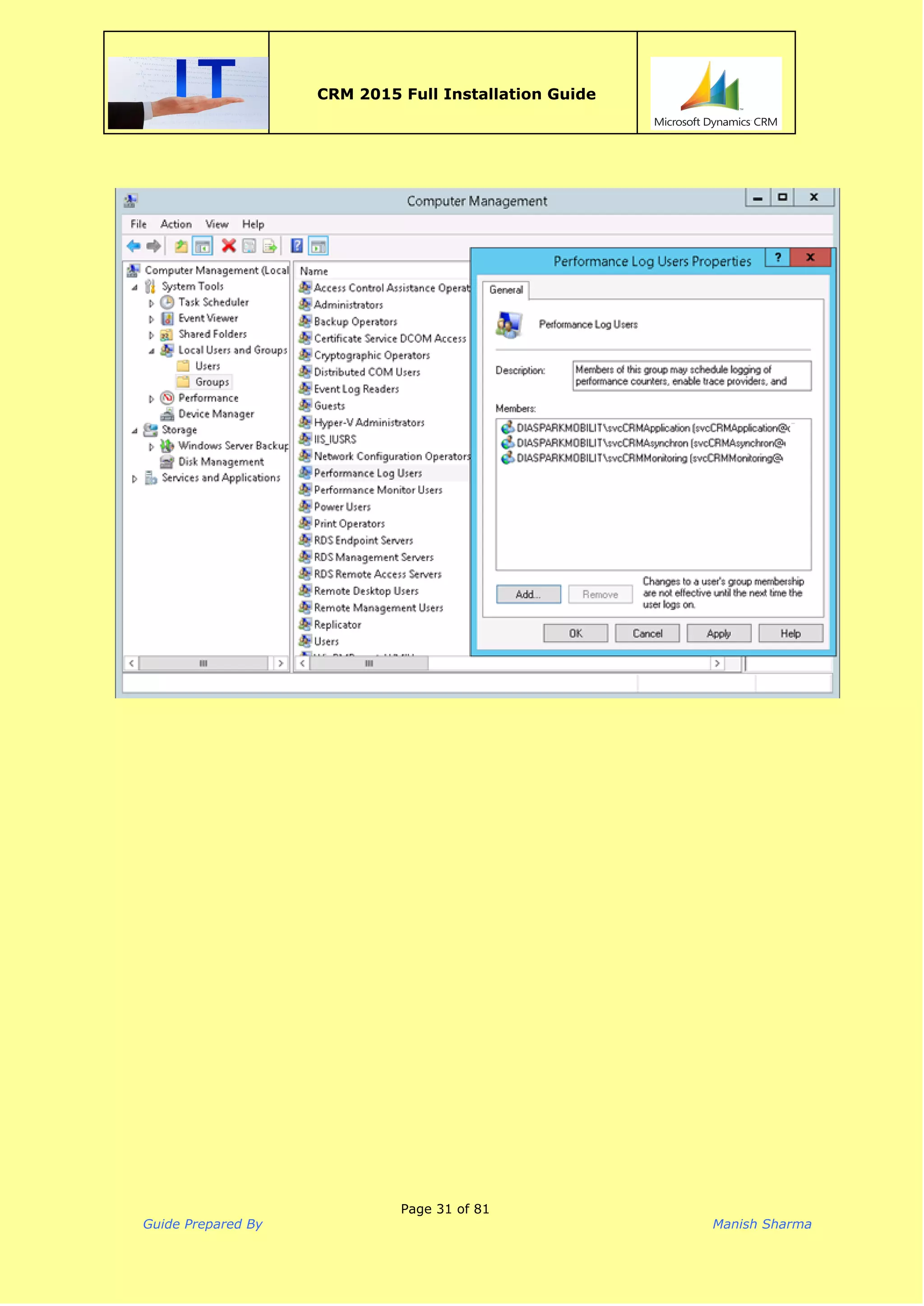
Task: Click the svcCRMMonitoring member icon
Action: click(508, 458)
